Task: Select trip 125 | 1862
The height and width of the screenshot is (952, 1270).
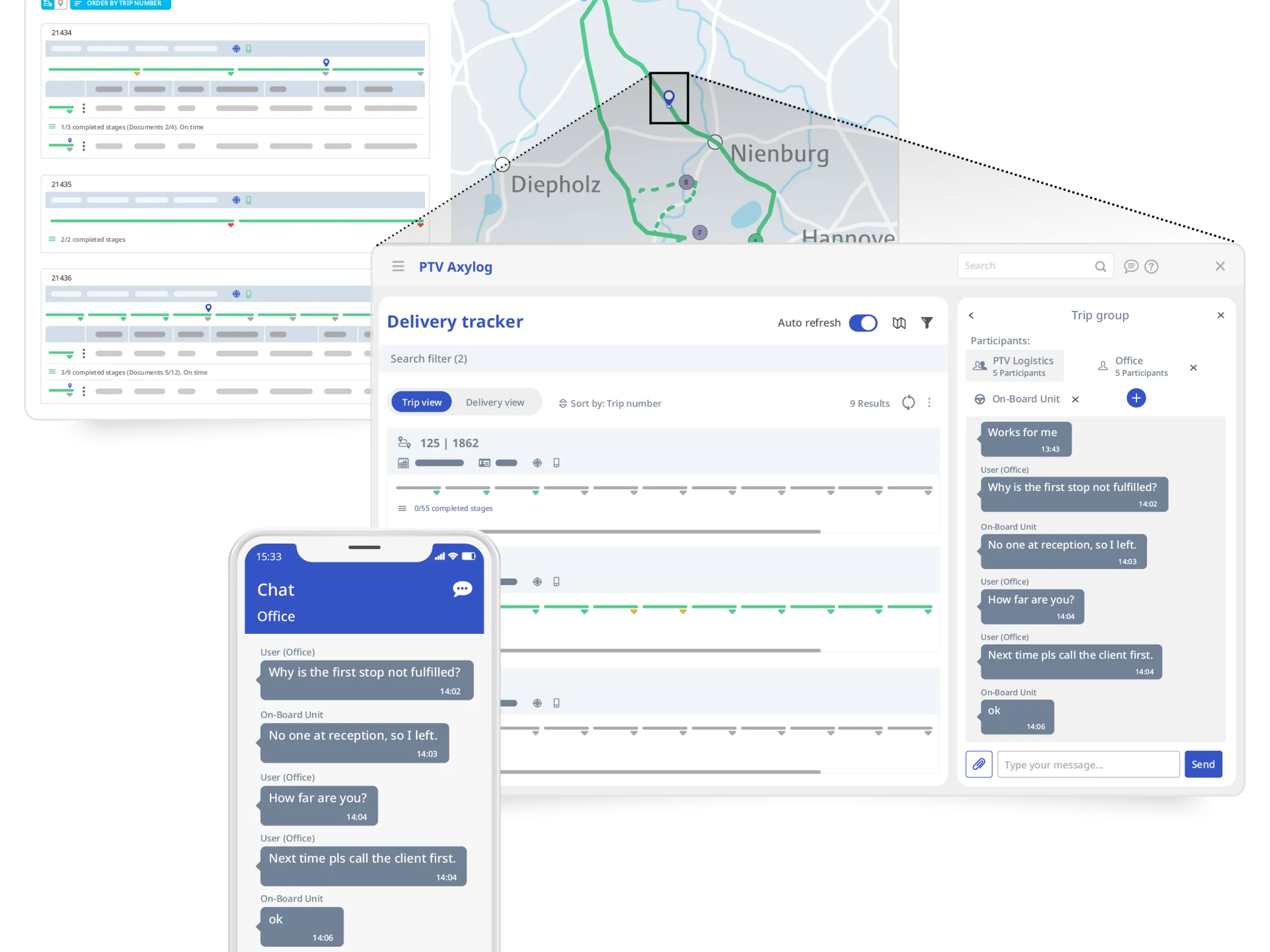Action: [448, 443]
